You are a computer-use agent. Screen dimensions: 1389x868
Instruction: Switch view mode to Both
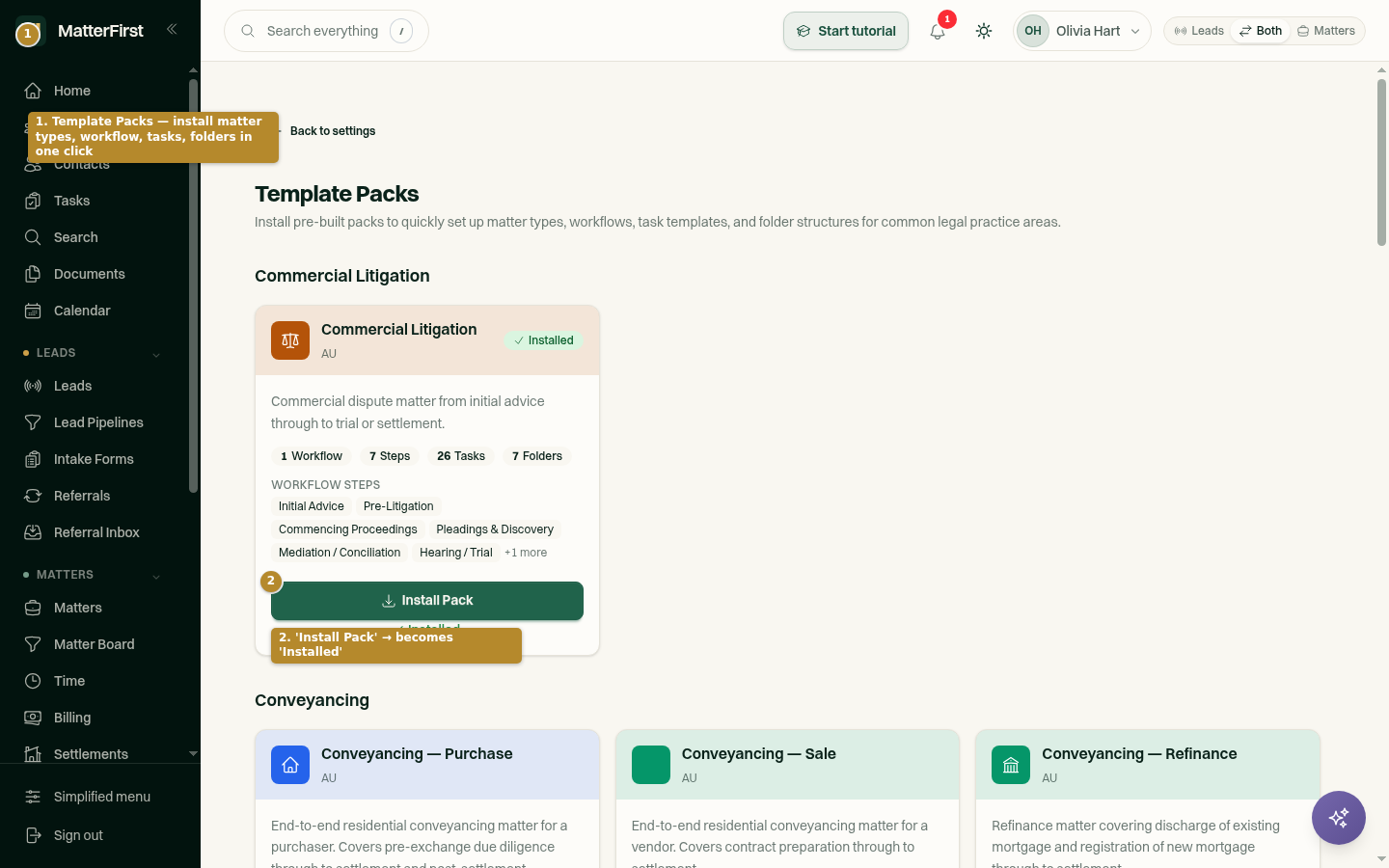pyautogui.click(x=1261, y=31)
